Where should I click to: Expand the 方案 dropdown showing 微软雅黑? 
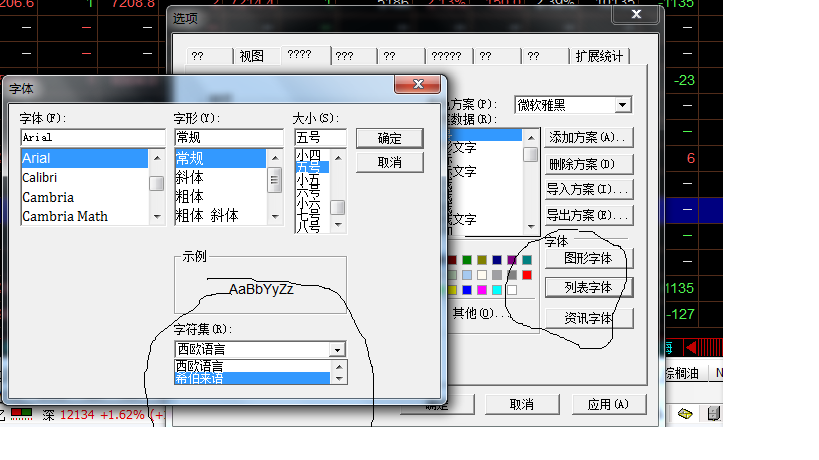click(623, 105)
